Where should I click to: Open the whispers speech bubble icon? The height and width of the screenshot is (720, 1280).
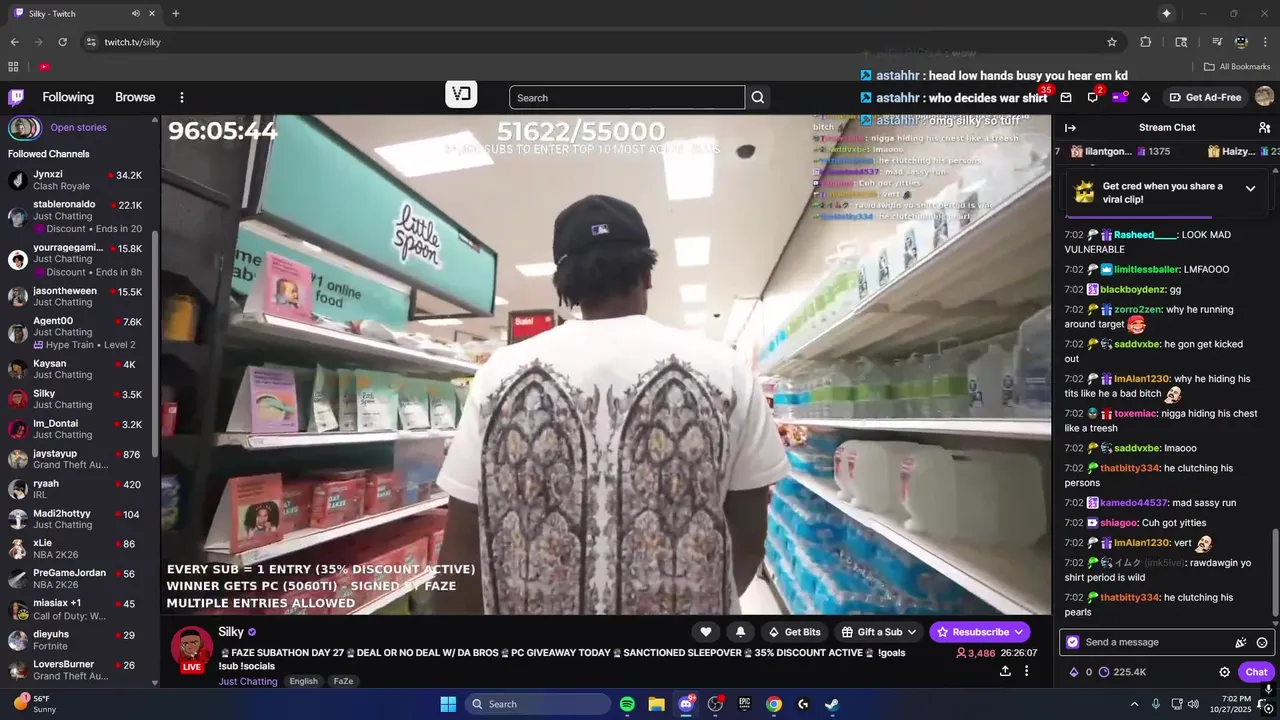(1092, 97)
